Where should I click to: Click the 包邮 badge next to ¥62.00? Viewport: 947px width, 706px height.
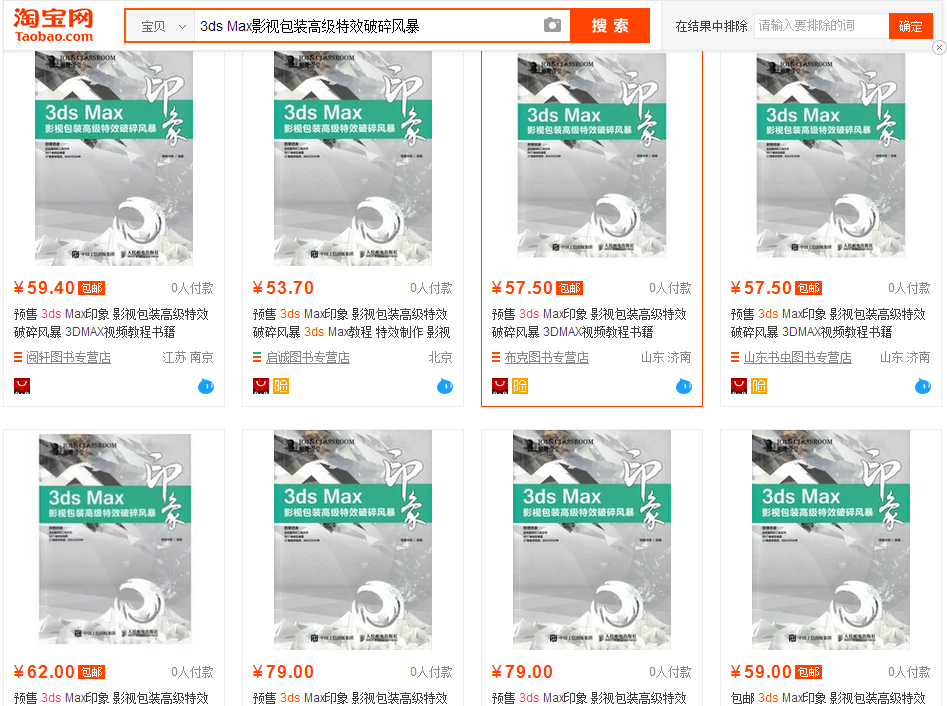pyautogui.click(x=92, y=672)
